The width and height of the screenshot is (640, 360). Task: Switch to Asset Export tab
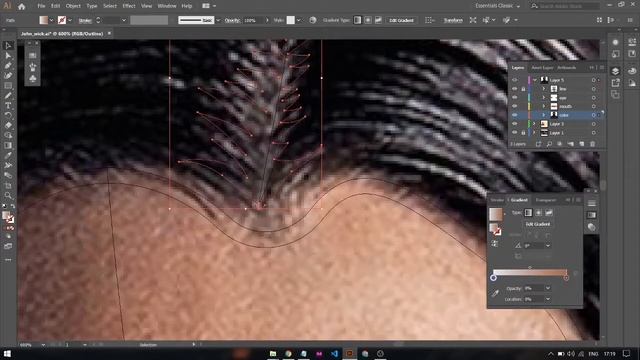click(x=542, y=68)
